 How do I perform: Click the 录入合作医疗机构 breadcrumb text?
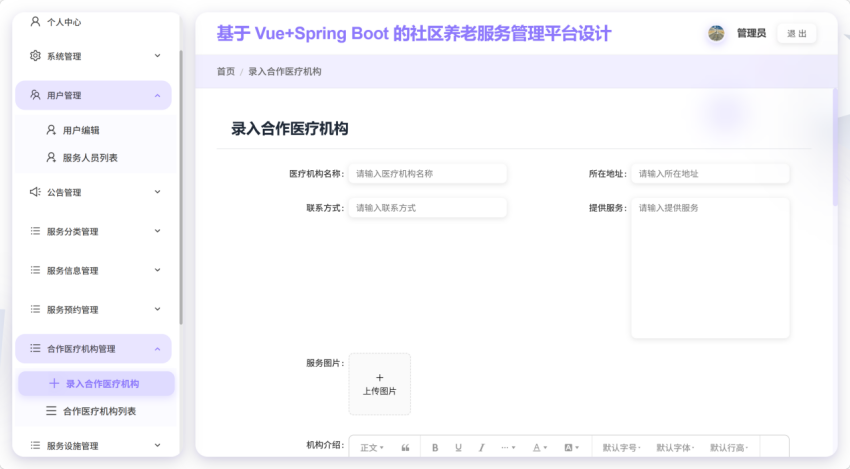[285, 72]
